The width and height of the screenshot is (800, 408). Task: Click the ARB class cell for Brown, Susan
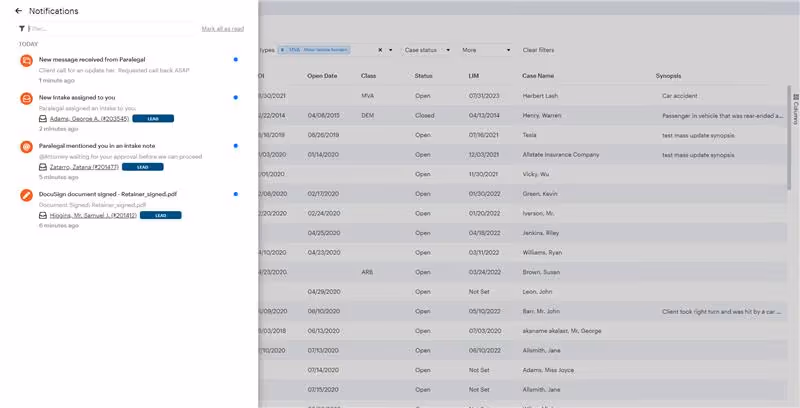(x=367, y=272)
